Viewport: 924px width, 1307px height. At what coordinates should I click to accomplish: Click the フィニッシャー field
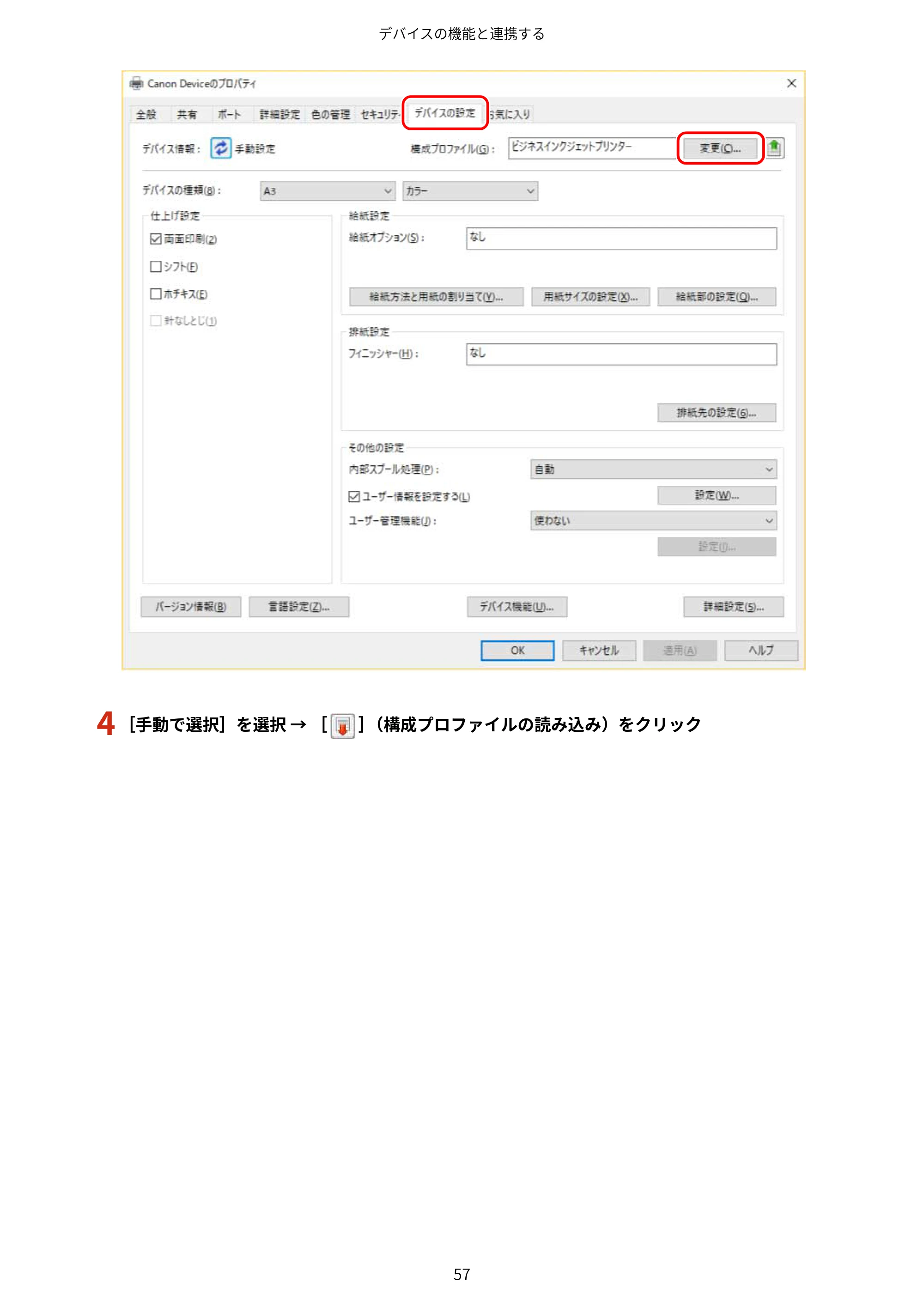[x=621, y=355]
